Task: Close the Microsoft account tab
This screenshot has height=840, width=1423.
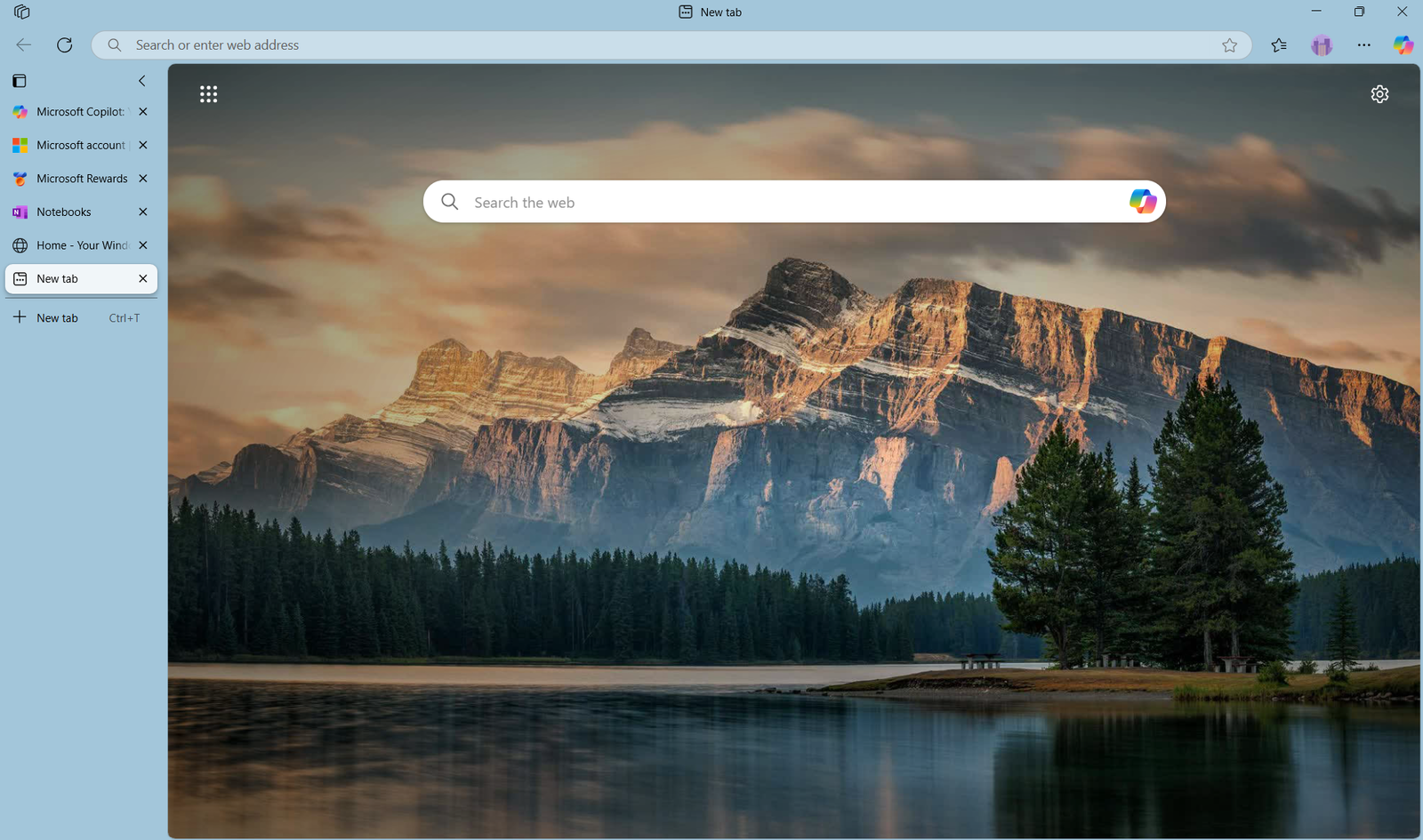Action: tap(143, 145)
